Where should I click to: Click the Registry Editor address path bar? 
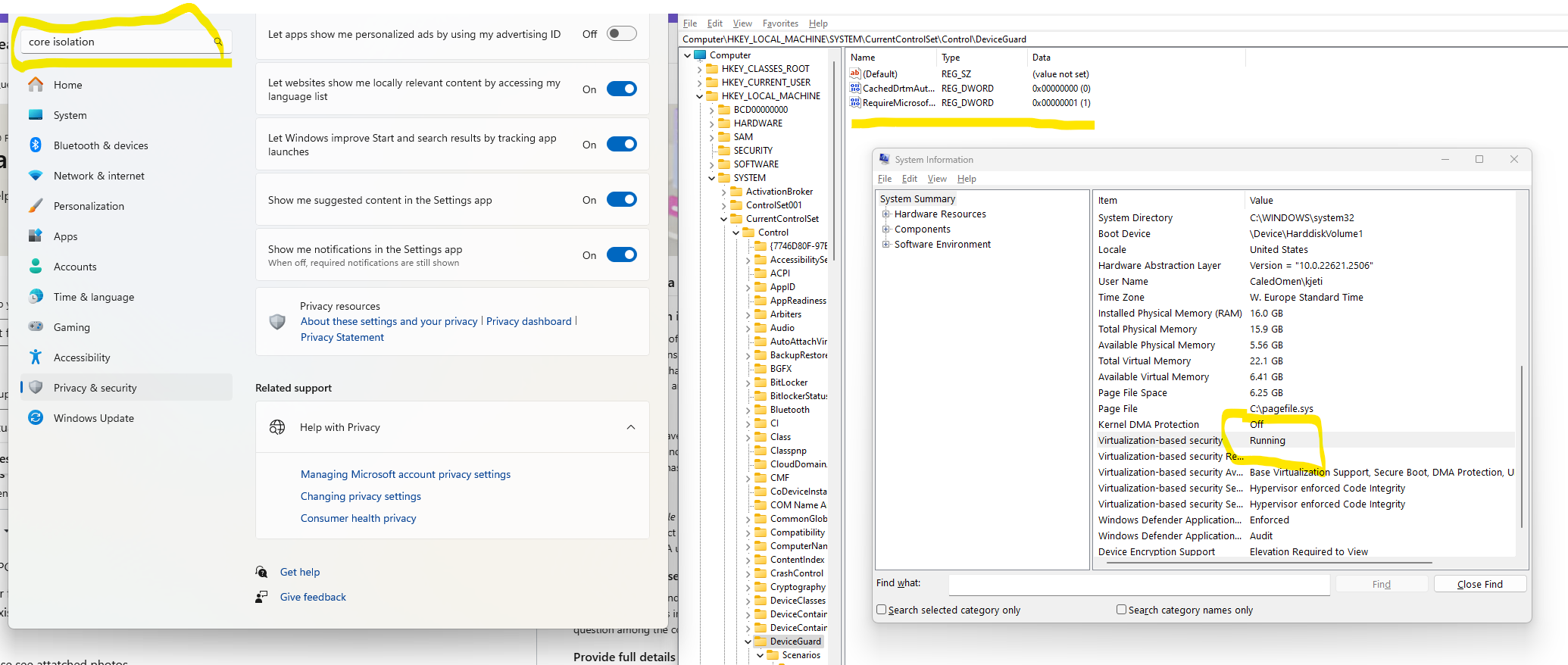pyautogui.click(x=1121, y=39)
